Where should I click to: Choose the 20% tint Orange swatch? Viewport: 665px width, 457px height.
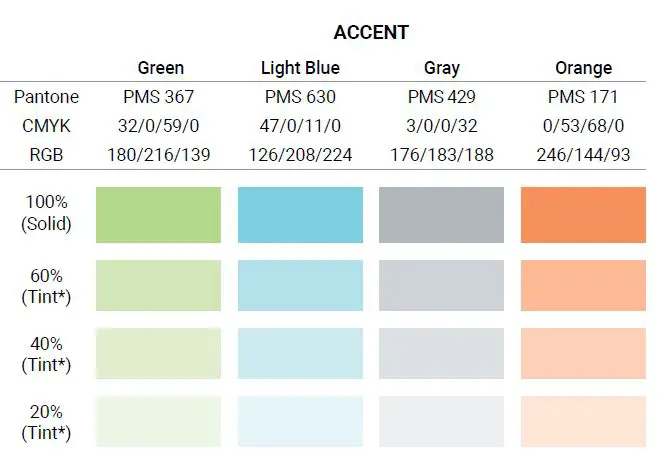(x=584, y=421)
